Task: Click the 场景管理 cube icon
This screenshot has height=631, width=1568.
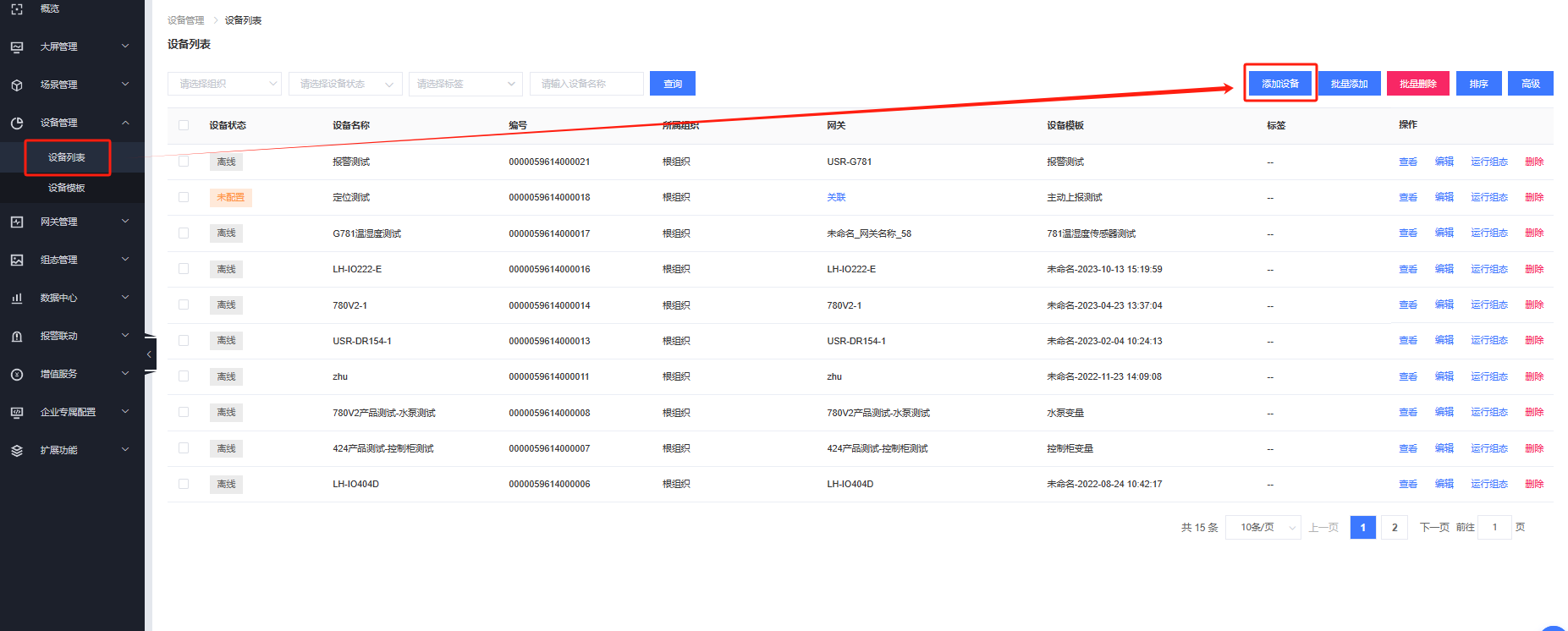Action: (x=17, y=85)
